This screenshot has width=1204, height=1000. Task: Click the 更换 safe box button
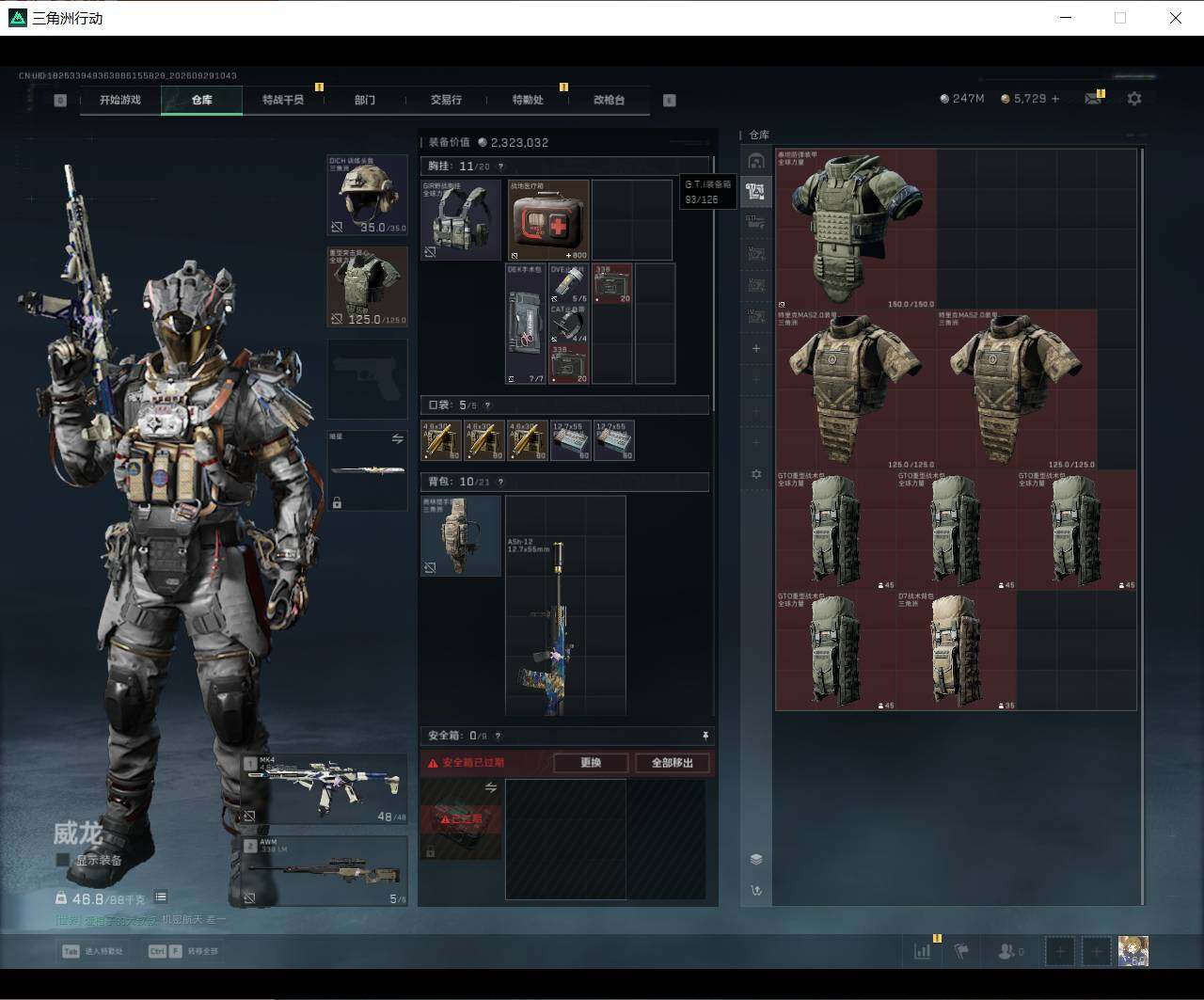pyautogui.click(x=591, y=763)
